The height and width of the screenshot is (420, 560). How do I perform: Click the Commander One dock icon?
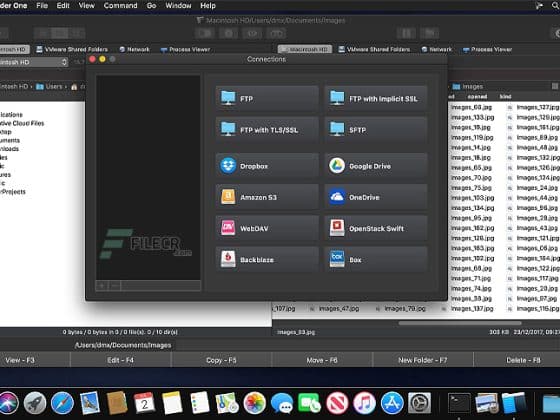pos(514,403)
